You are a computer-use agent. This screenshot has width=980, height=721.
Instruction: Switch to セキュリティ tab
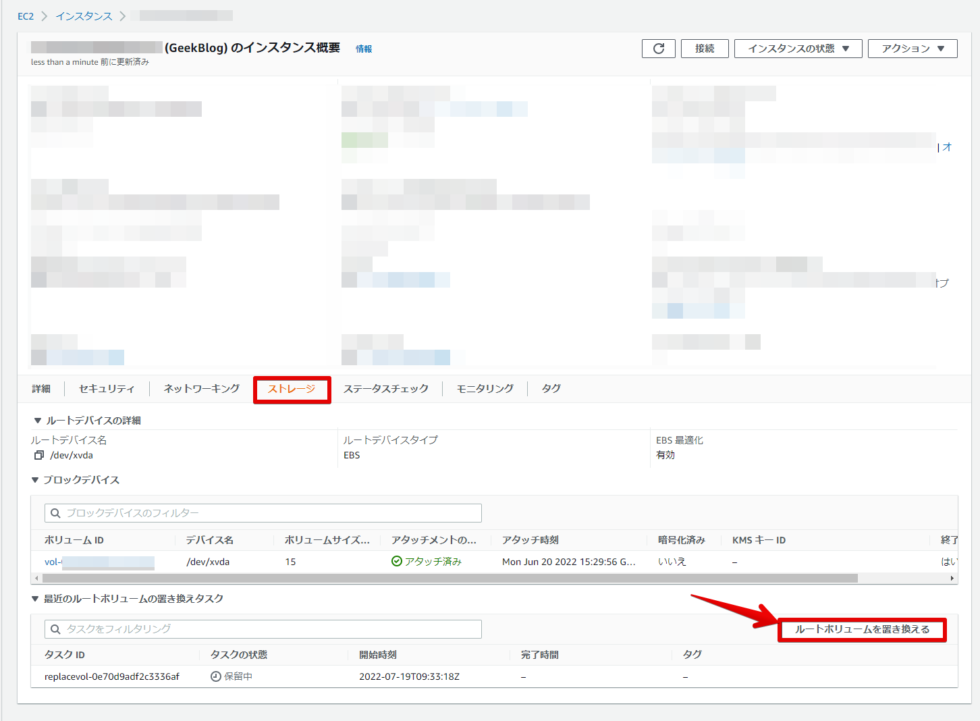click(x=106, y=389)
